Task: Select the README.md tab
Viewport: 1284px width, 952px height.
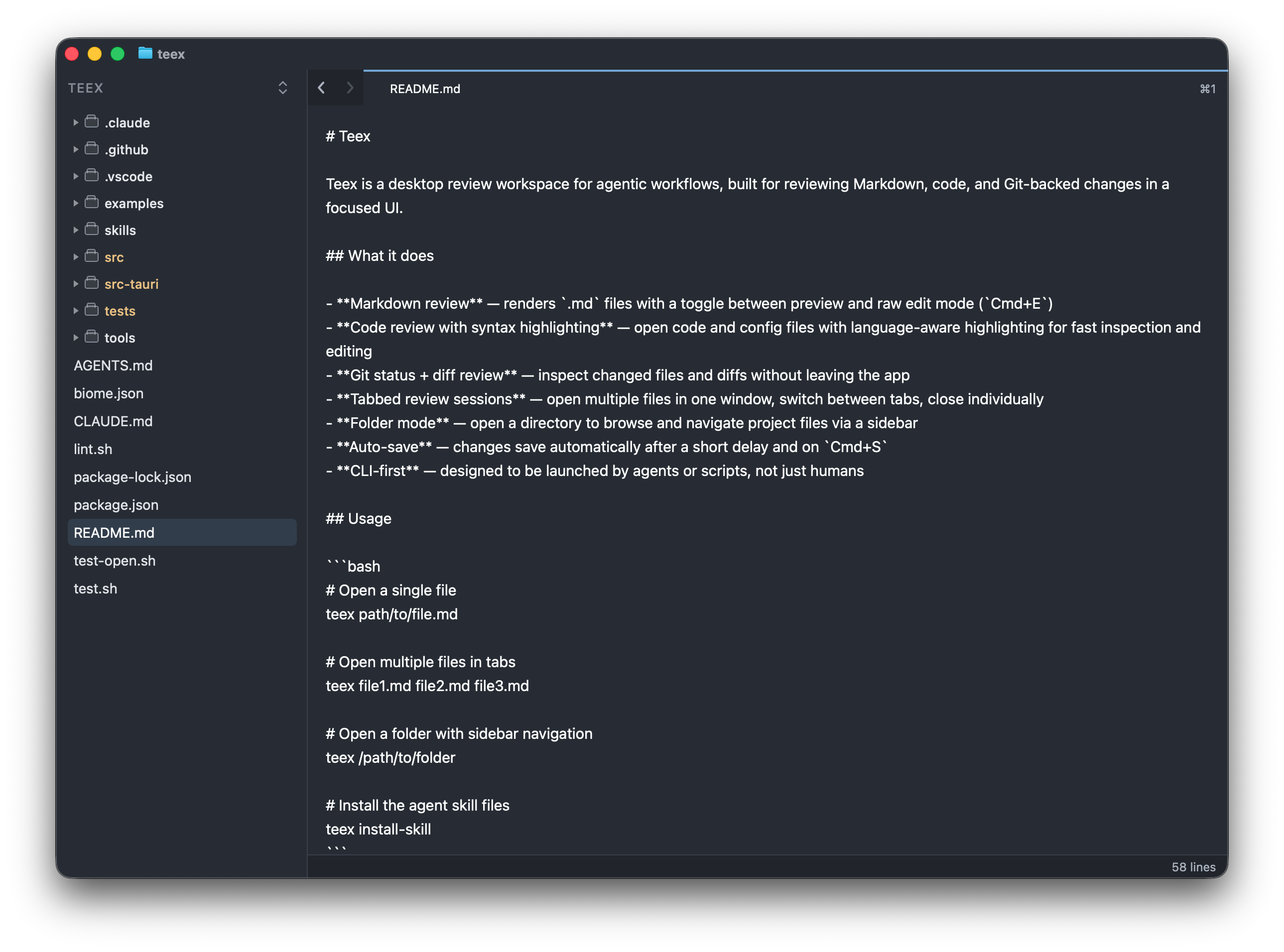Action: point(425,89)
